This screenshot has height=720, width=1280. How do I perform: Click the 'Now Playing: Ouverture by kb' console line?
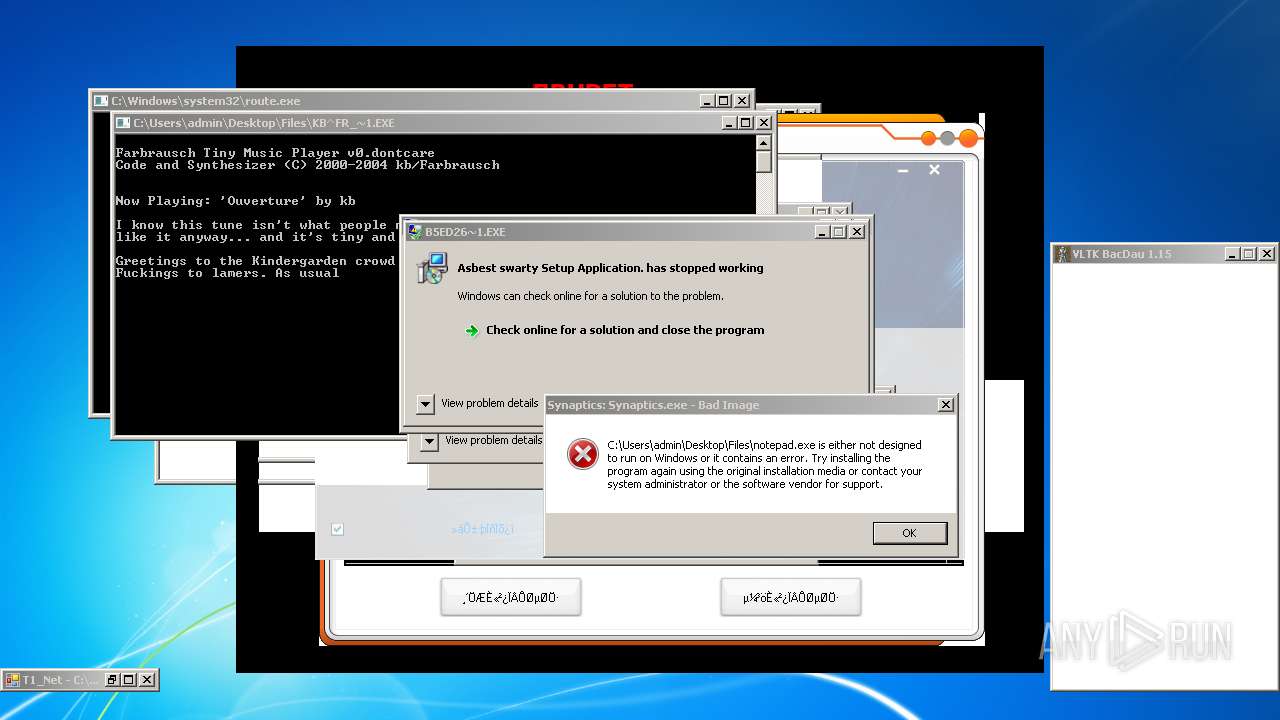pos(235,201)
